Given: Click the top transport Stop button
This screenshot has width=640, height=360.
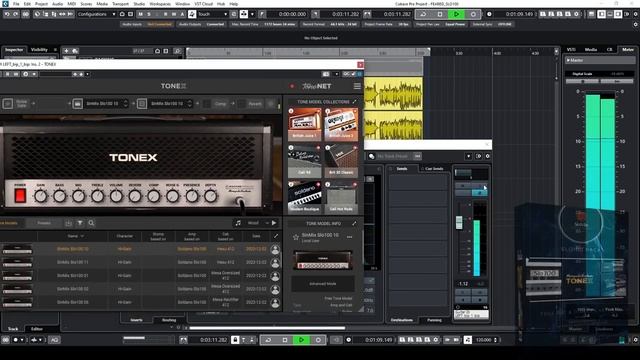Looking at the screenshot, I should (x=440, y=14).
